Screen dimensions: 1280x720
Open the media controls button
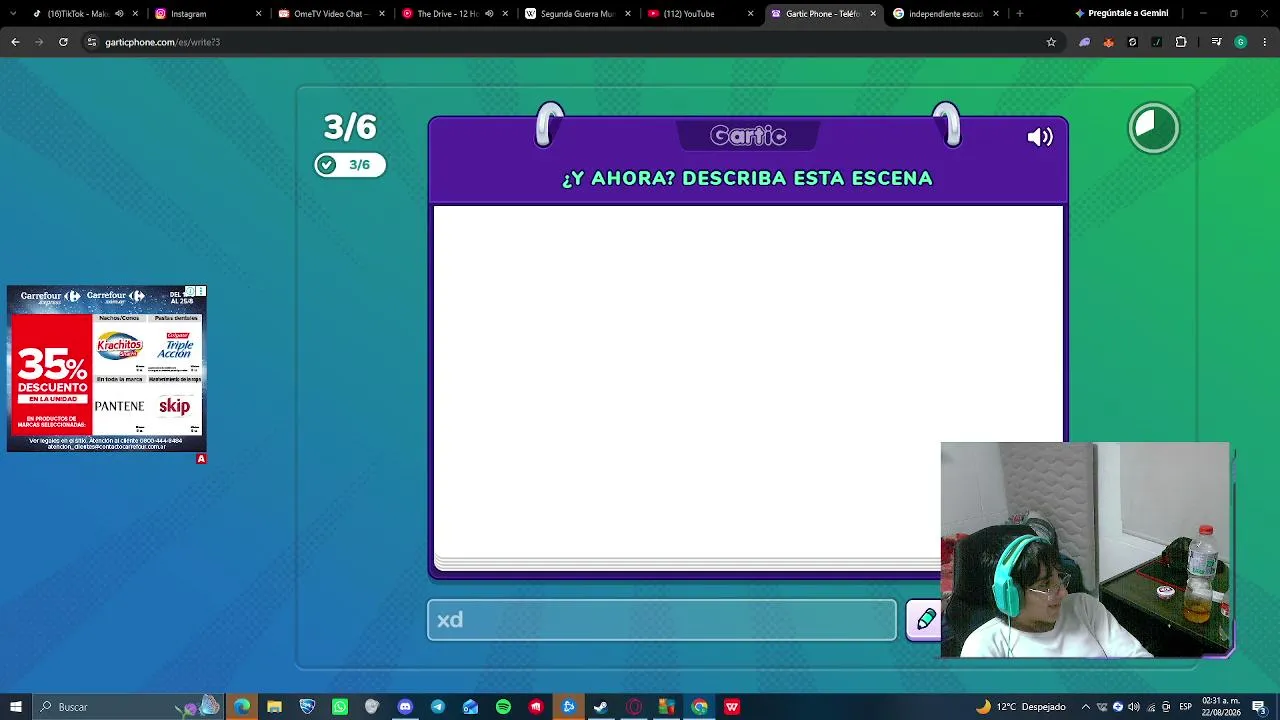pos(1216,42)
